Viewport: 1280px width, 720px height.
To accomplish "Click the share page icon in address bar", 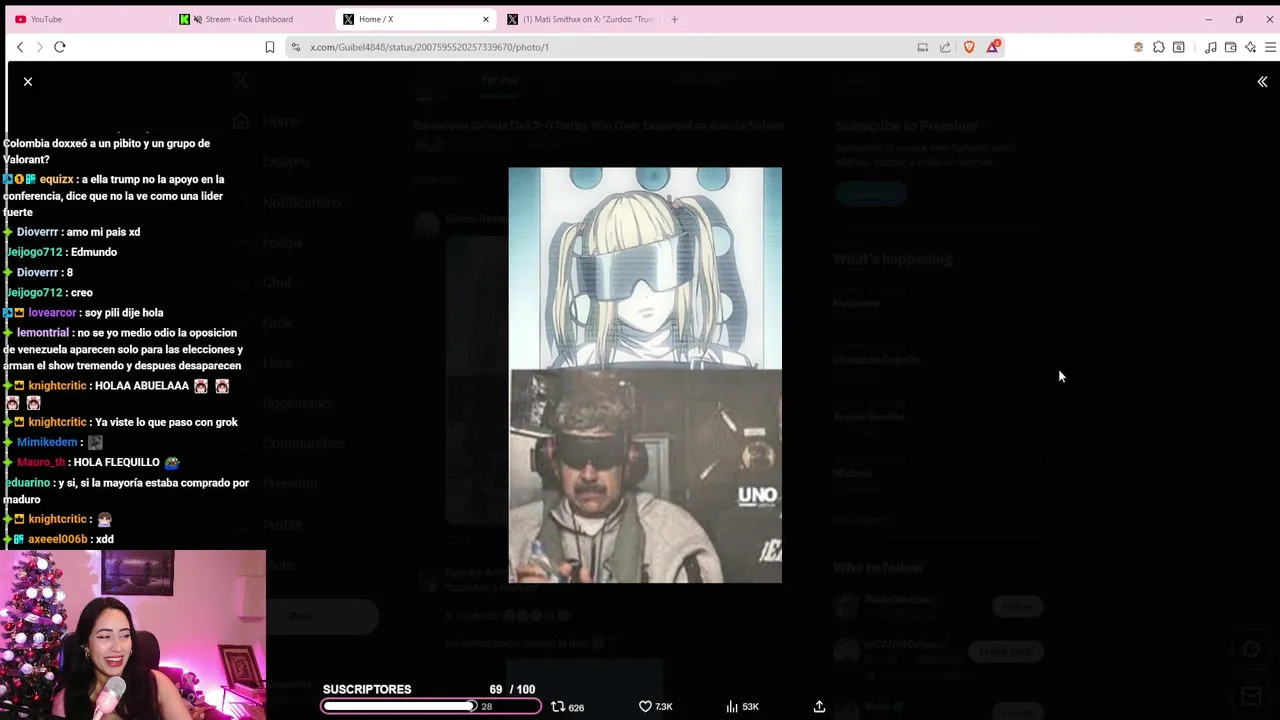I will pos(945,47).
